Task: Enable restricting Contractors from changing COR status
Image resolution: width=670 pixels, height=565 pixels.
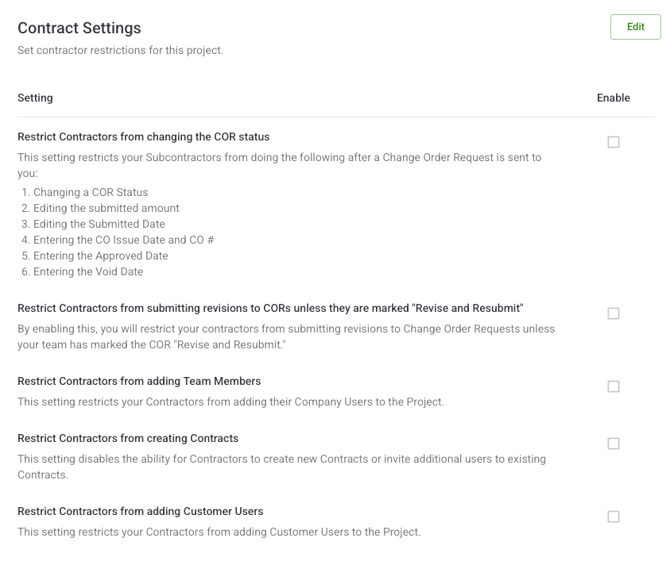Action: 613,142
